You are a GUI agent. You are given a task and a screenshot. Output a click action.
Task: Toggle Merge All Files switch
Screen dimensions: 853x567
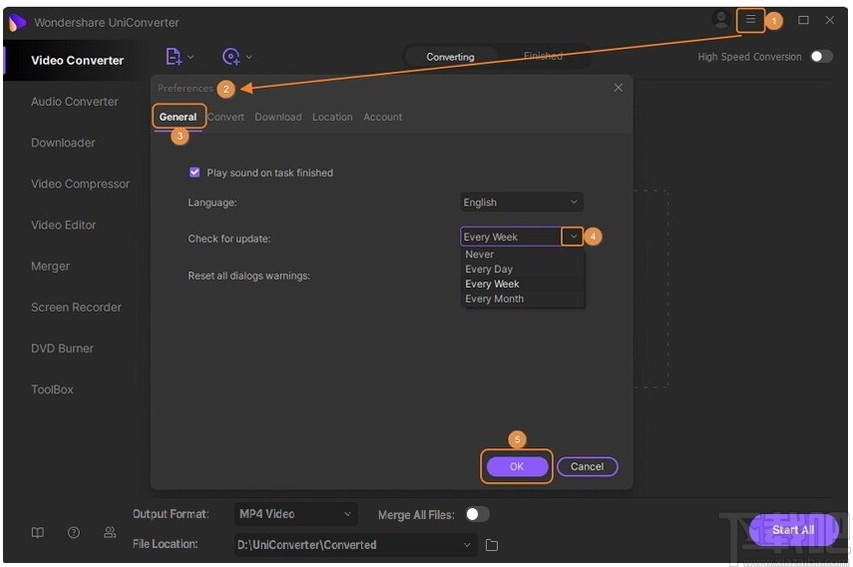coord(477,514)
